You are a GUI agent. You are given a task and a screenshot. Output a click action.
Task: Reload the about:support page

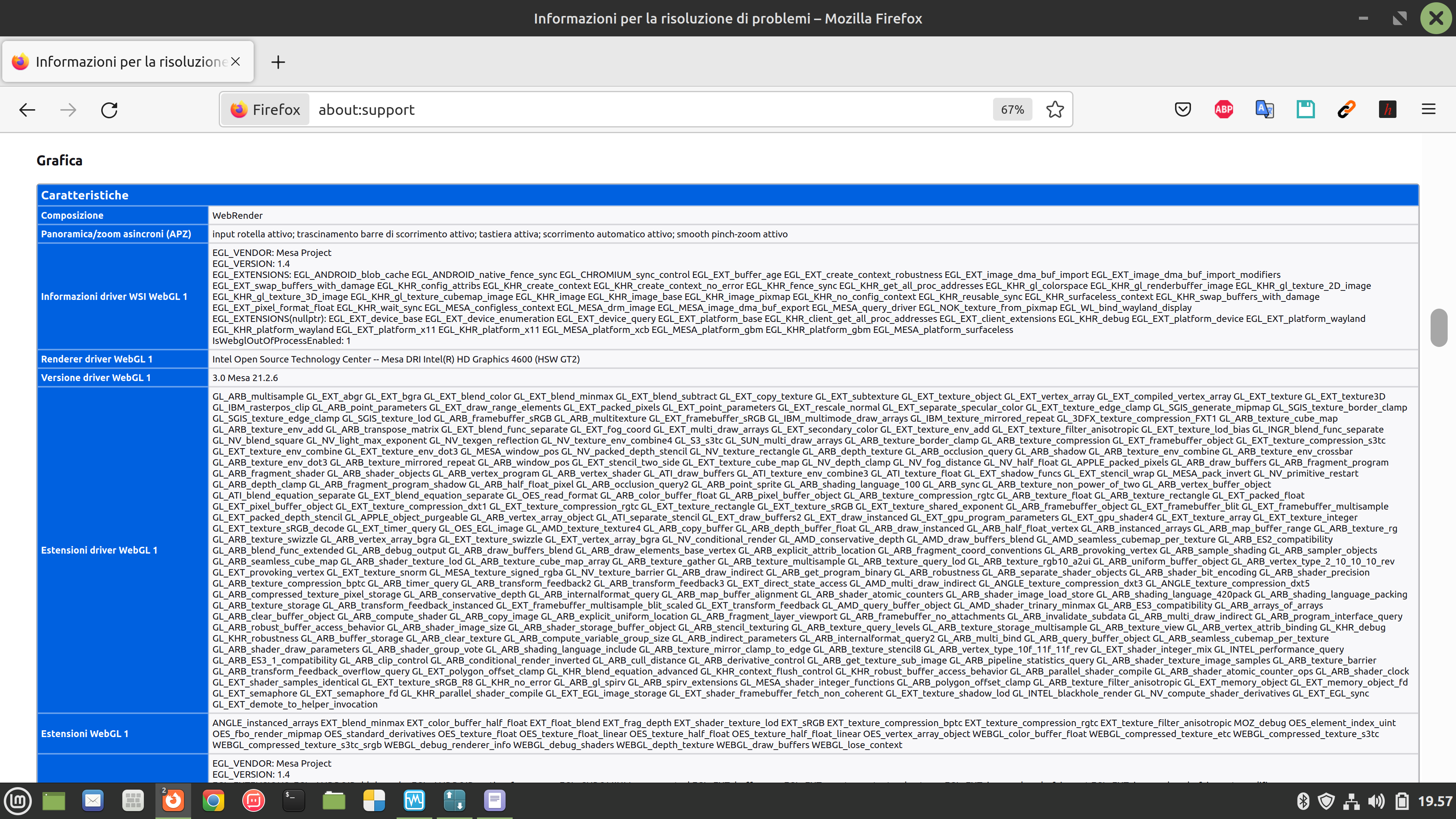109,110
